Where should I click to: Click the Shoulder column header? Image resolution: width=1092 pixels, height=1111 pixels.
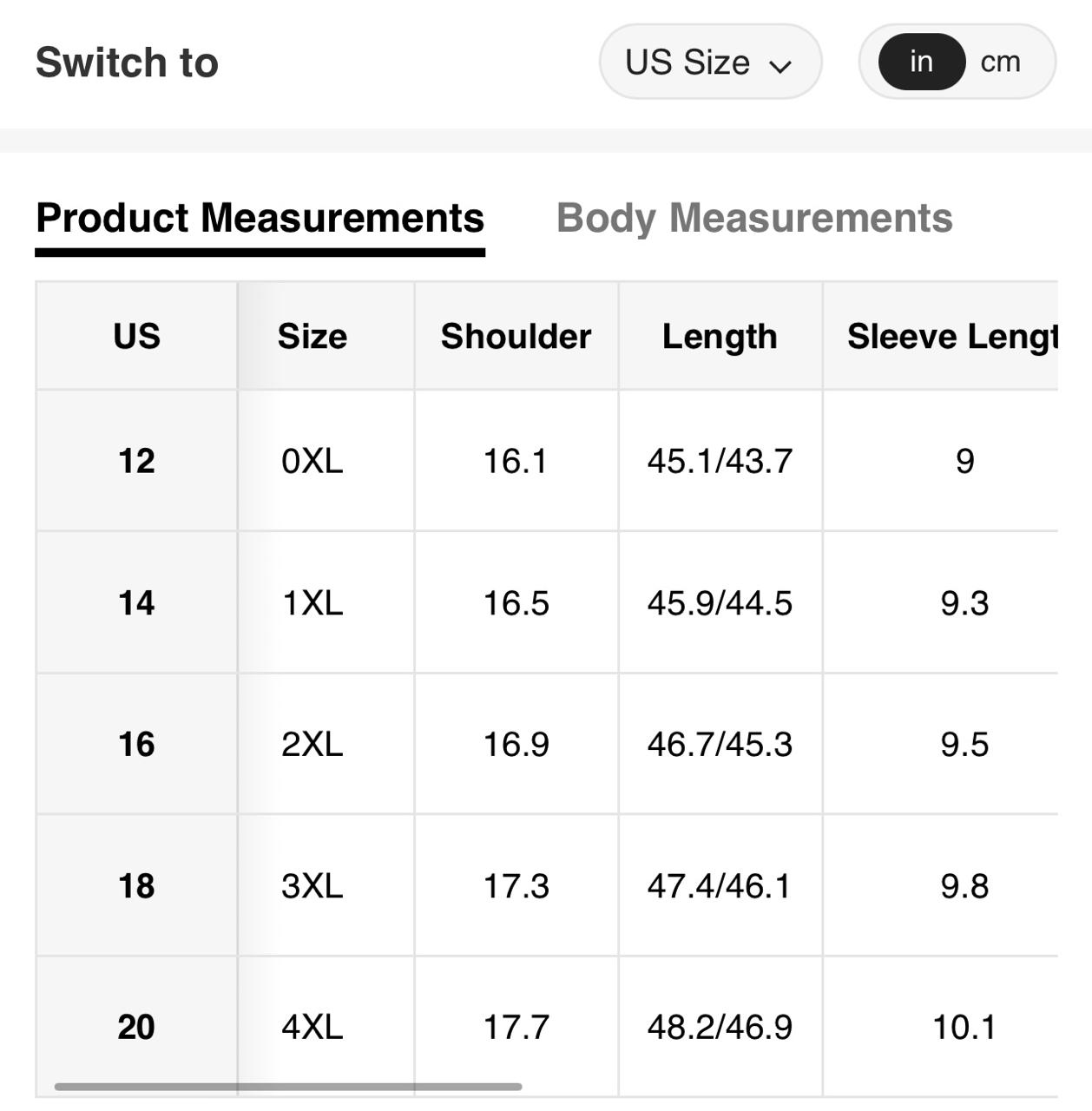(516, 336)
